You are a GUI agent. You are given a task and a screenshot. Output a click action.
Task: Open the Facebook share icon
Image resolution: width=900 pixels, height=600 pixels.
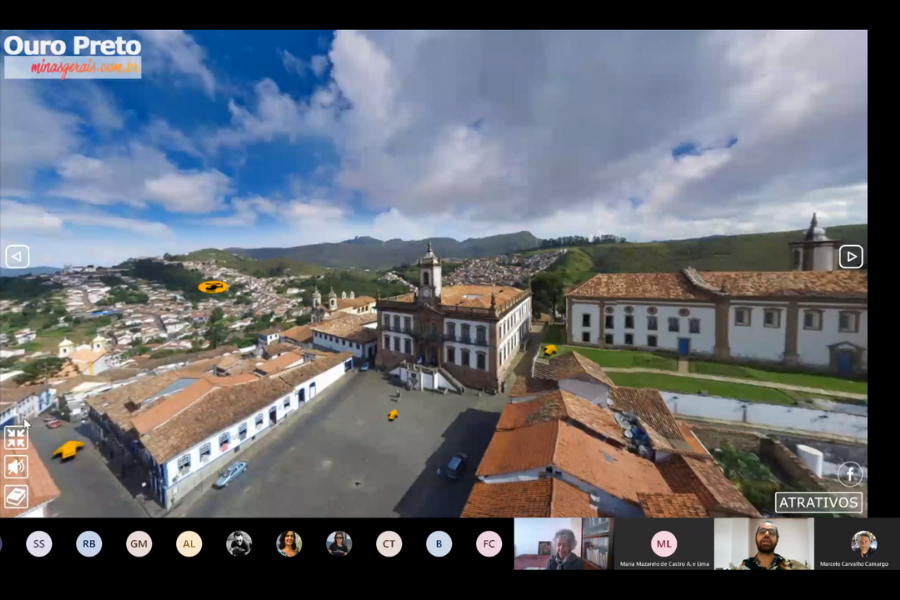point(850,474)
